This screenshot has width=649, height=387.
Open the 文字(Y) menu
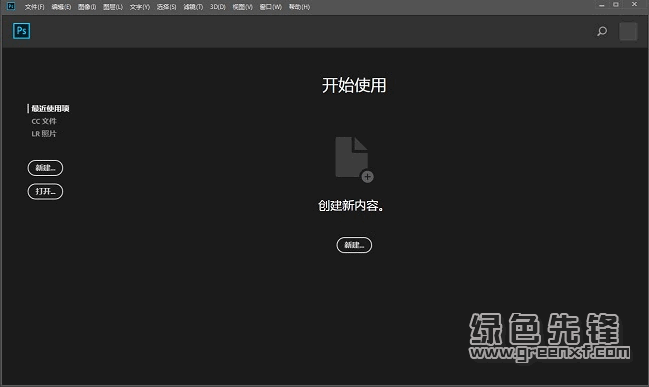[139, 7]
